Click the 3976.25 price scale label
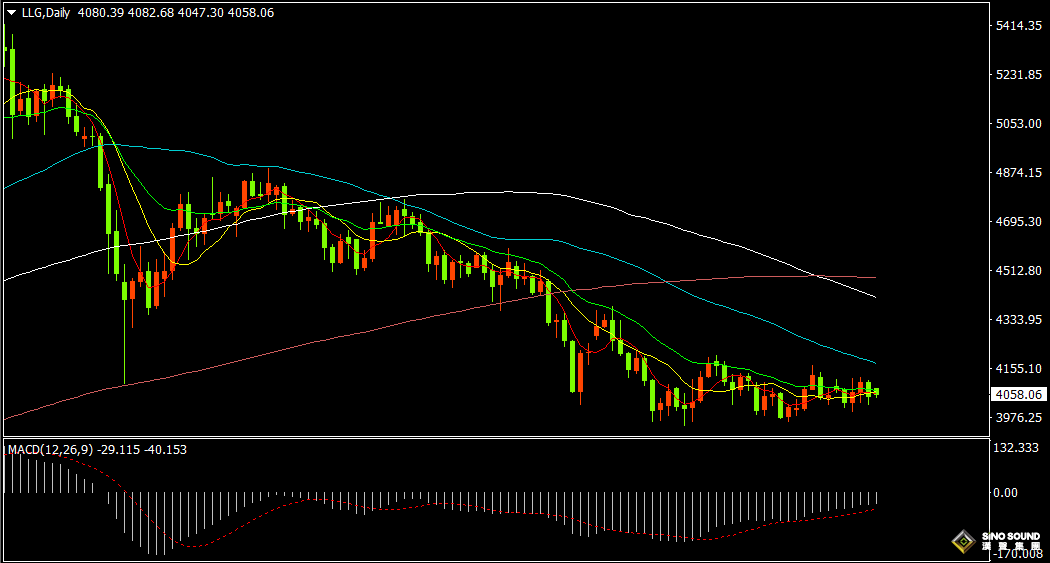Screen dimensions: 1050x563 tap(1019, 417)
